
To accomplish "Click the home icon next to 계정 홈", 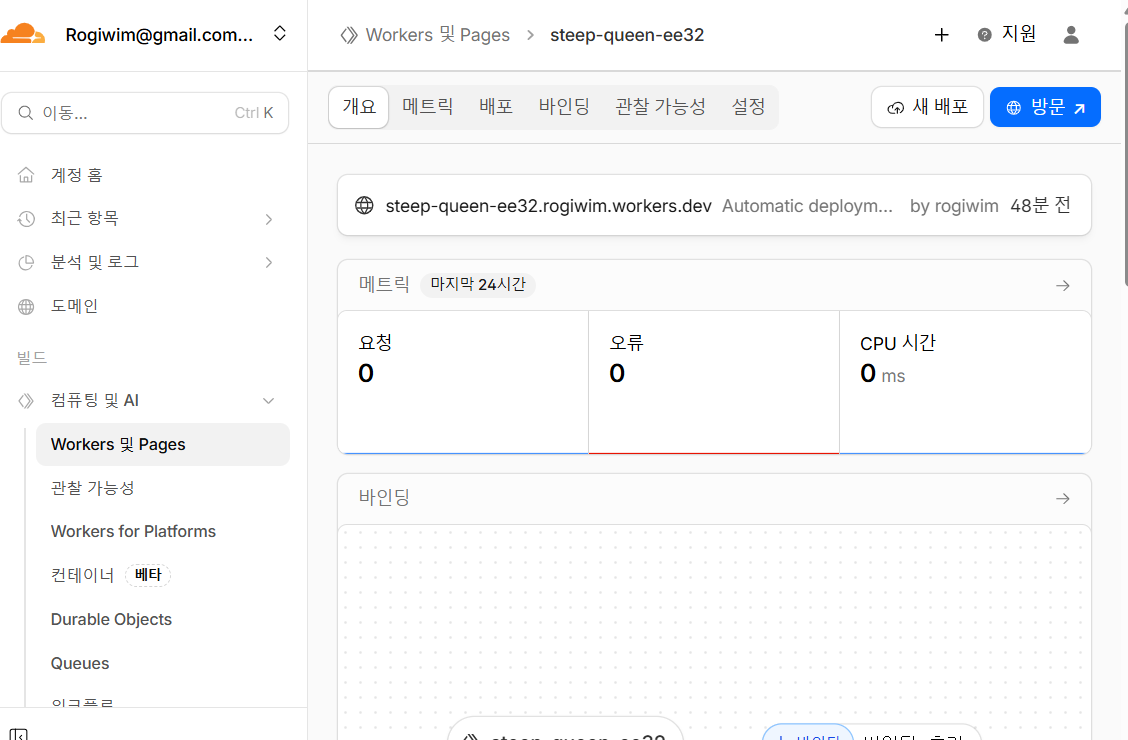I will point(26,175).
